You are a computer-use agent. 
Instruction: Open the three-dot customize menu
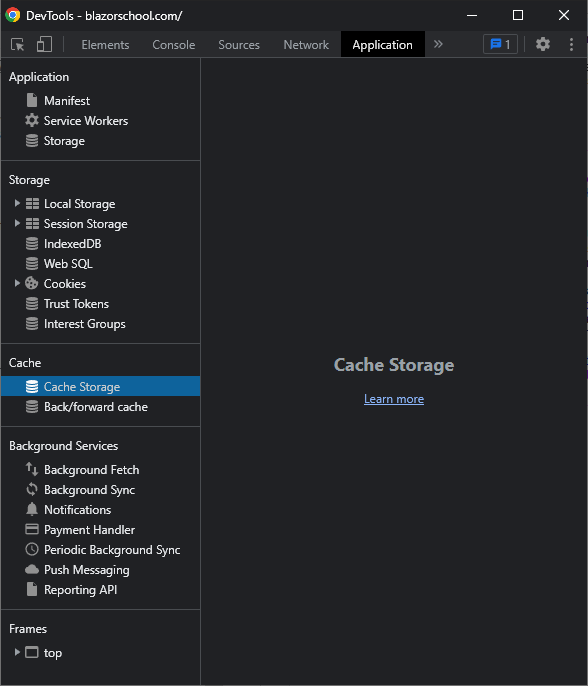tap(571, 44)
